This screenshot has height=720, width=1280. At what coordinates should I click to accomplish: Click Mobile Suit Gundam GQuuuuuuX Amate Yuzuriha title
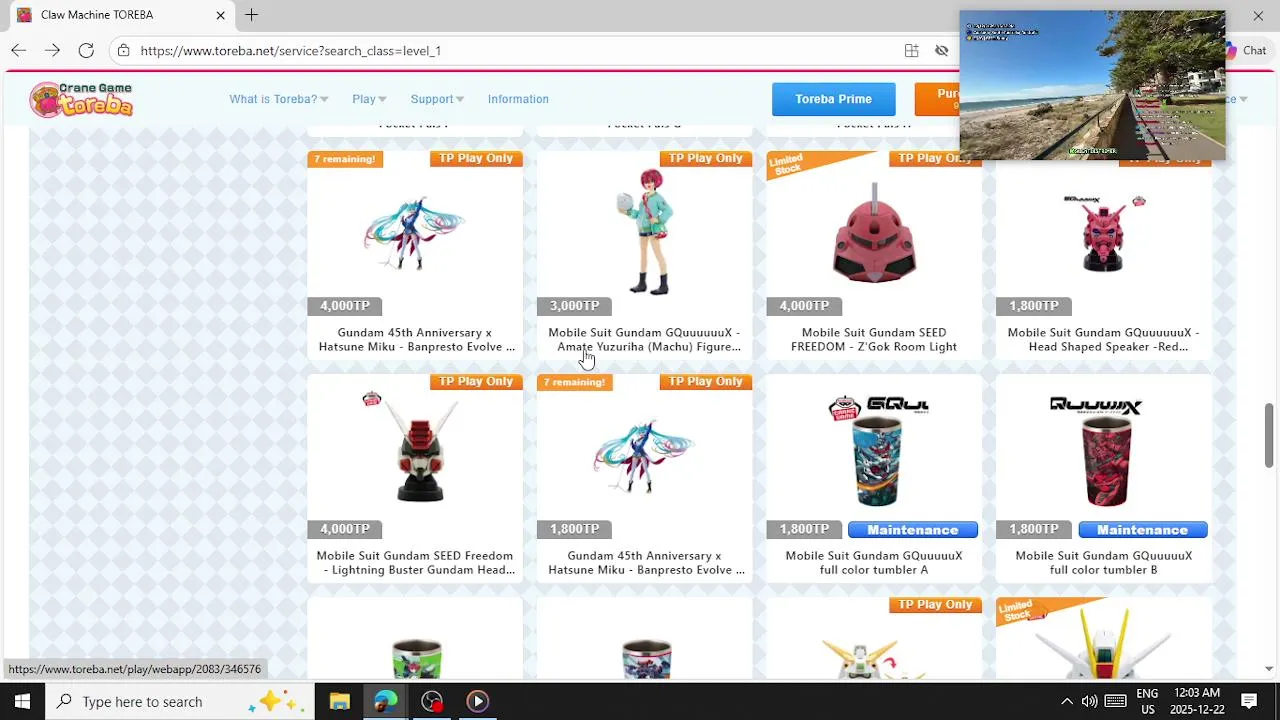(x=645, y=340)
